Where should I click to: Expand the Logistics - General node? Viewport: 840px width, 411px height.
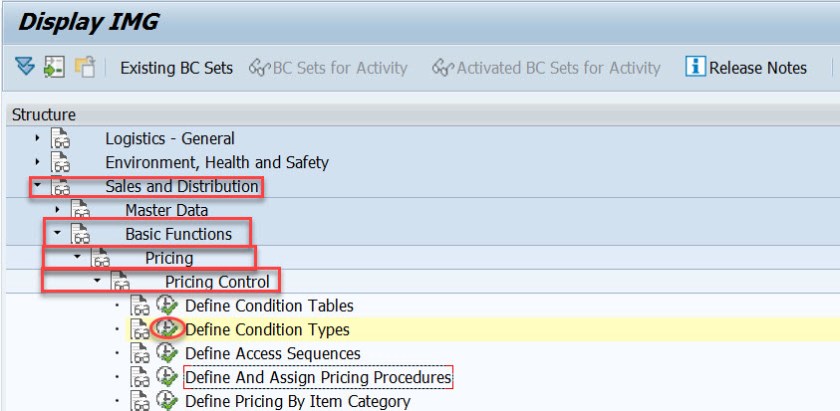38,139
